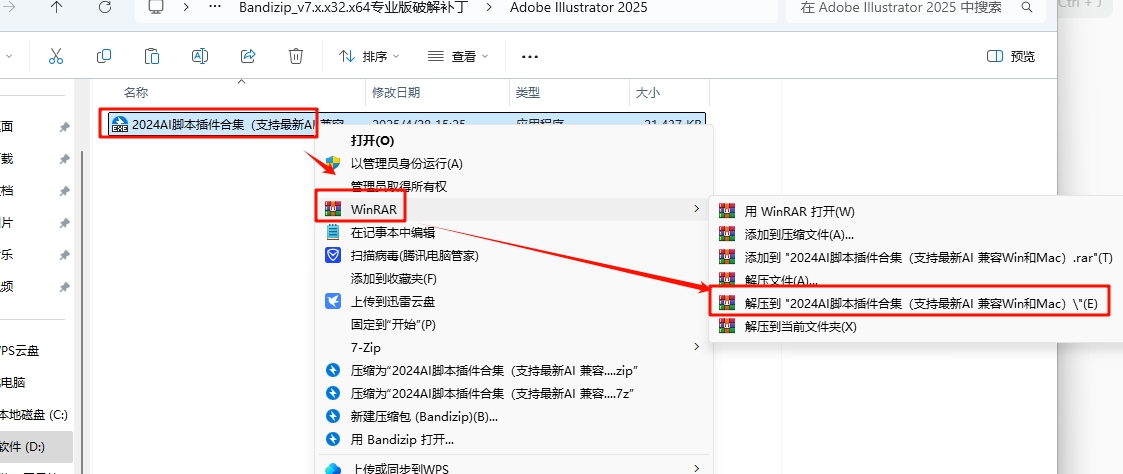Click the Tencent PC Manager shield icon
The height and width of the screenshot is (474, 1123).
pyautogui.click(x=332, y=255)
